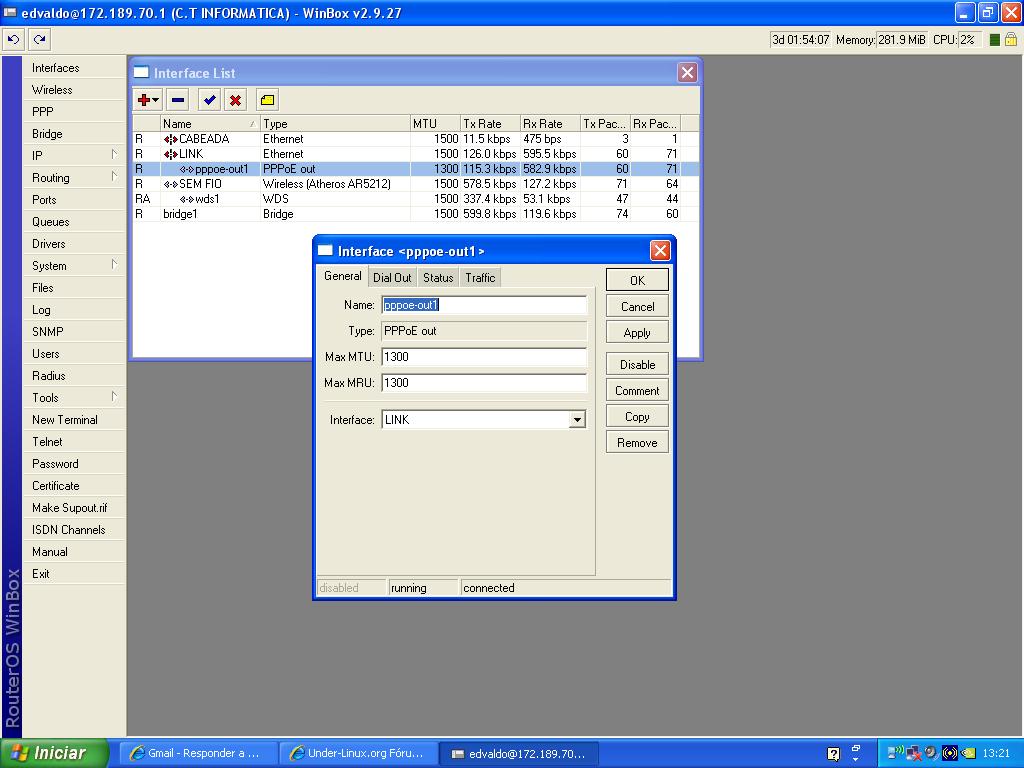1024x768 pixels.
Task: Sort by the Tx Rate column header
Action: pos(489,123)
